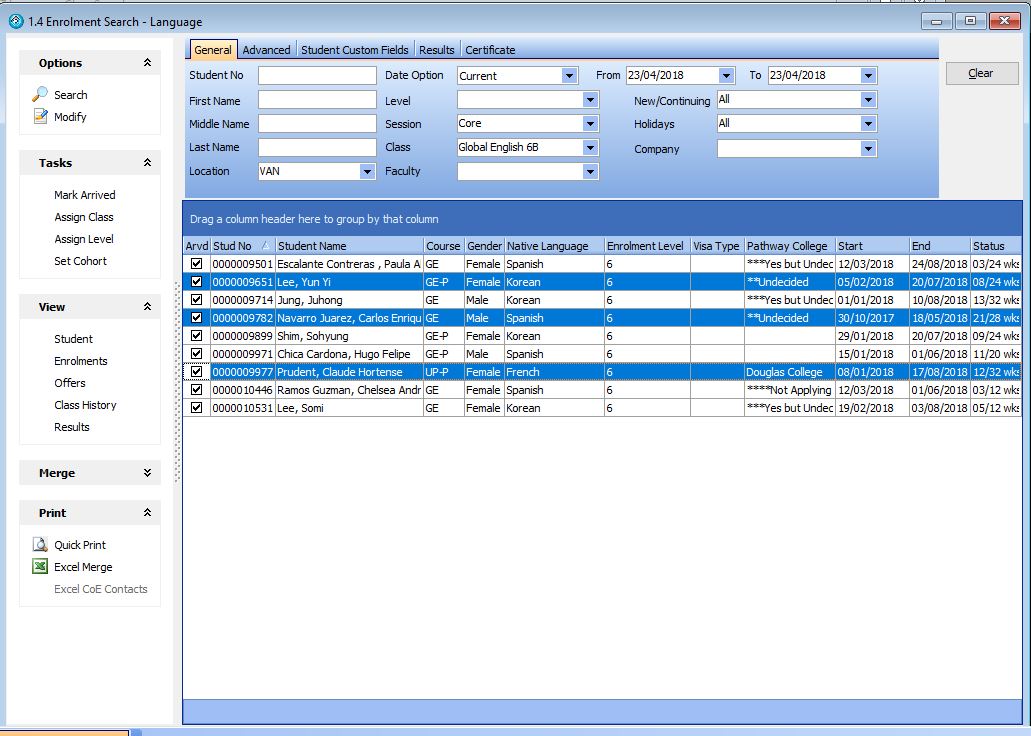Screen dimensions: 1031x736
Task: Expand the Merge panel
Action: pyautogui.click(x=147, y=473)
